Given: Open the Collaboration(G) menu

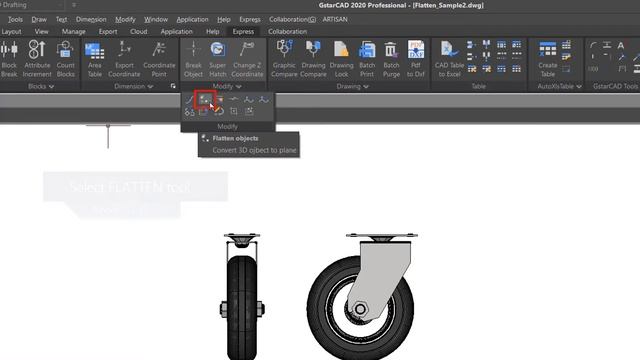Looking at the screenshot, I should [292, 19].
